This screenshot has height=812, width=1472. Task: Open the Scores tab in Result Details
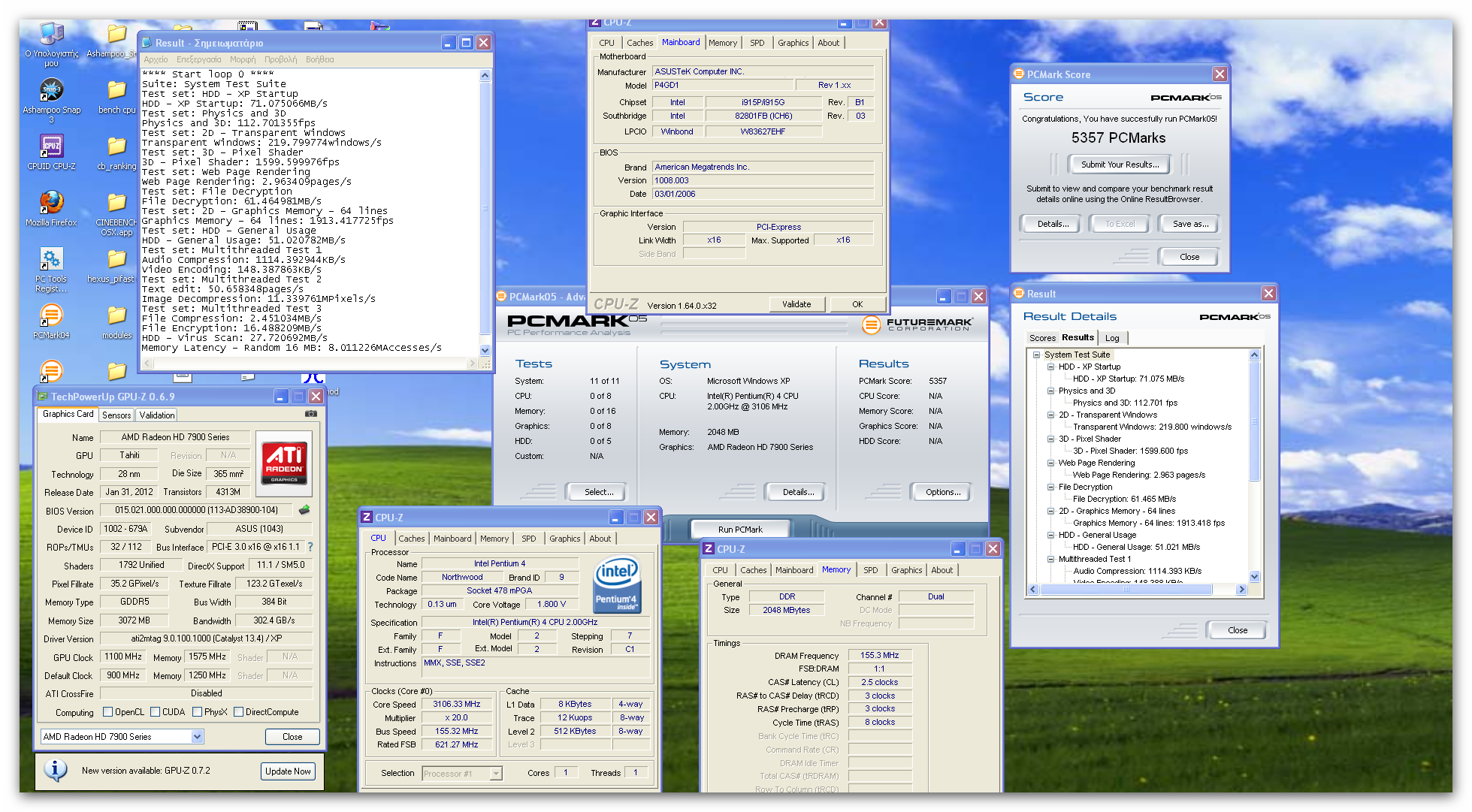click(x=1042, y=338)
